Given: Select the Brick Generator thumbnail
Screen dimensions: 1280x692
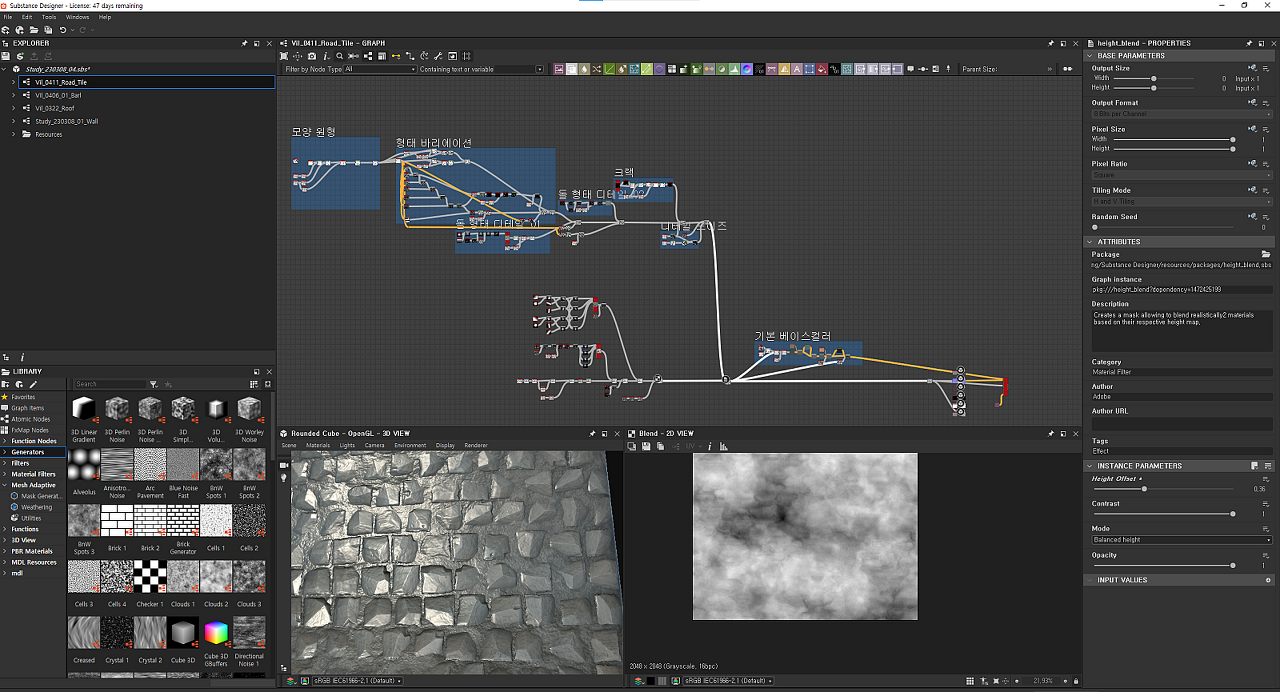Looking at the screenshot, I should point(183,522).
